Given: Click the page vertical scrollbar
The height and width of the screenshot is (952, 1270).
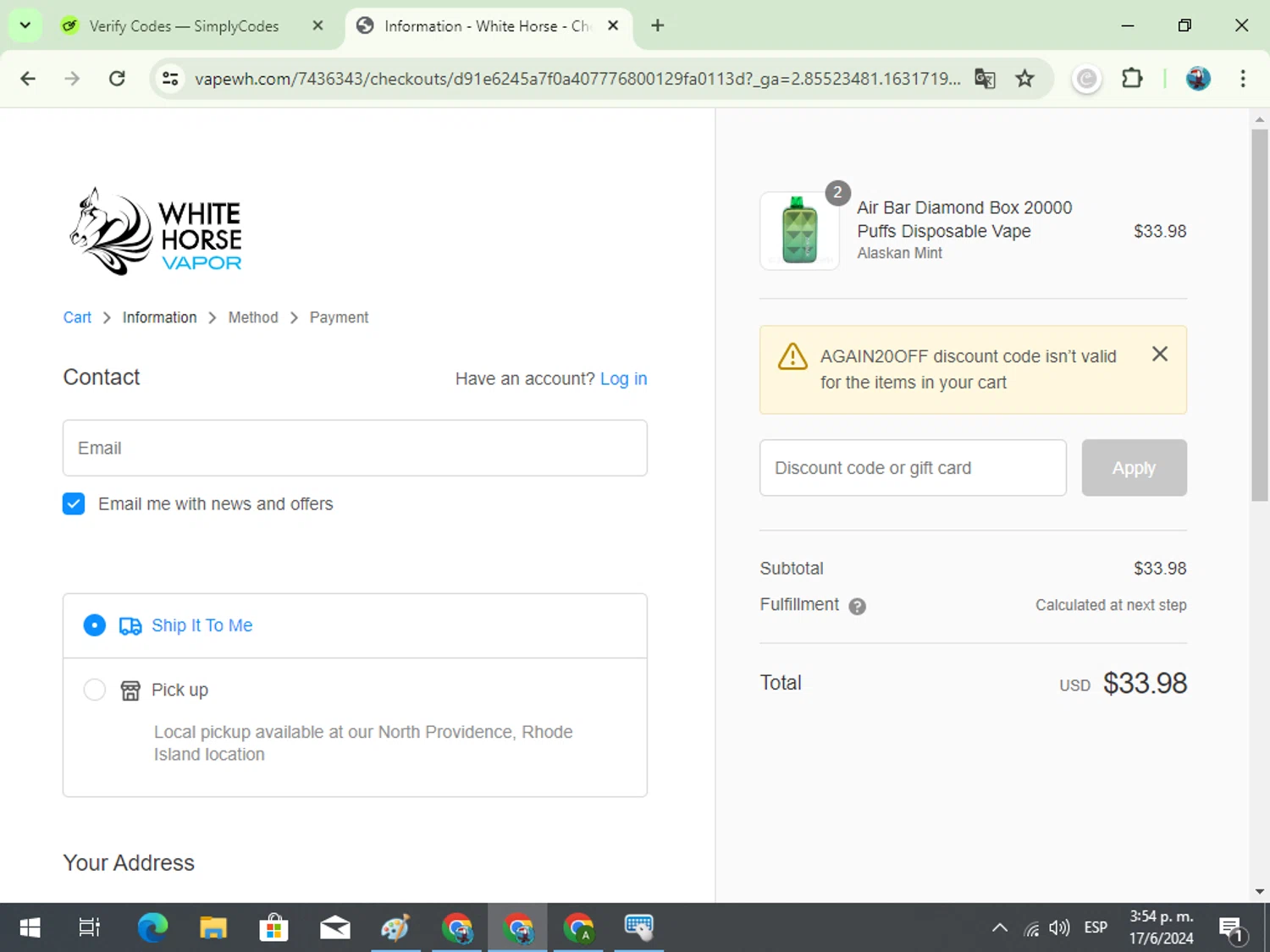Looking at the screenshot, I should tap(1260, 315).
